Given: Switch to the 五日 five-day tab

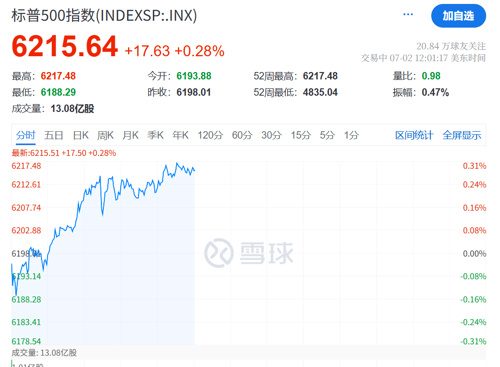Looking at the screenshot, I should (54, 135).
